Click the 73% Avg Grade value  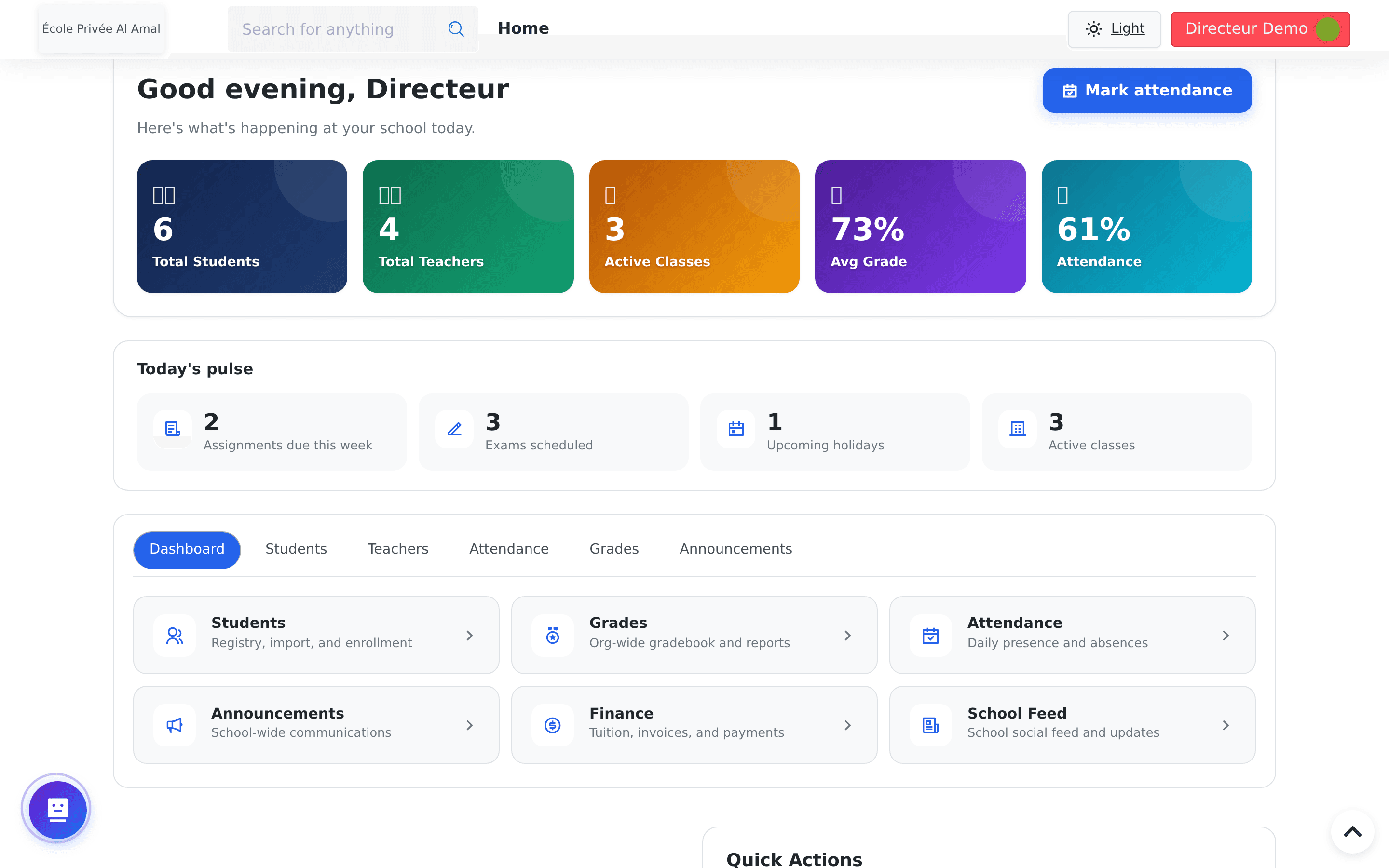867,230
